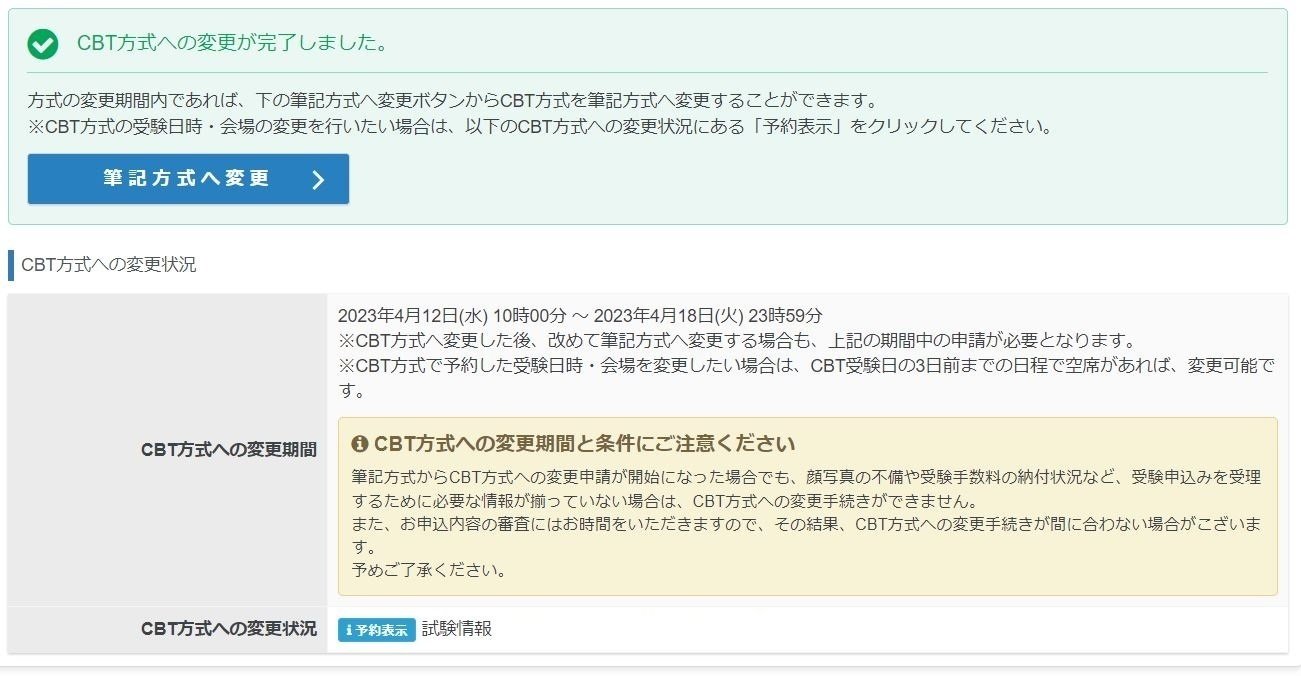The image size is (1301, 676).
Task: Click the CBT方式への変更状況 section heading
Action: pyautogui.click(x=108, y=265)
